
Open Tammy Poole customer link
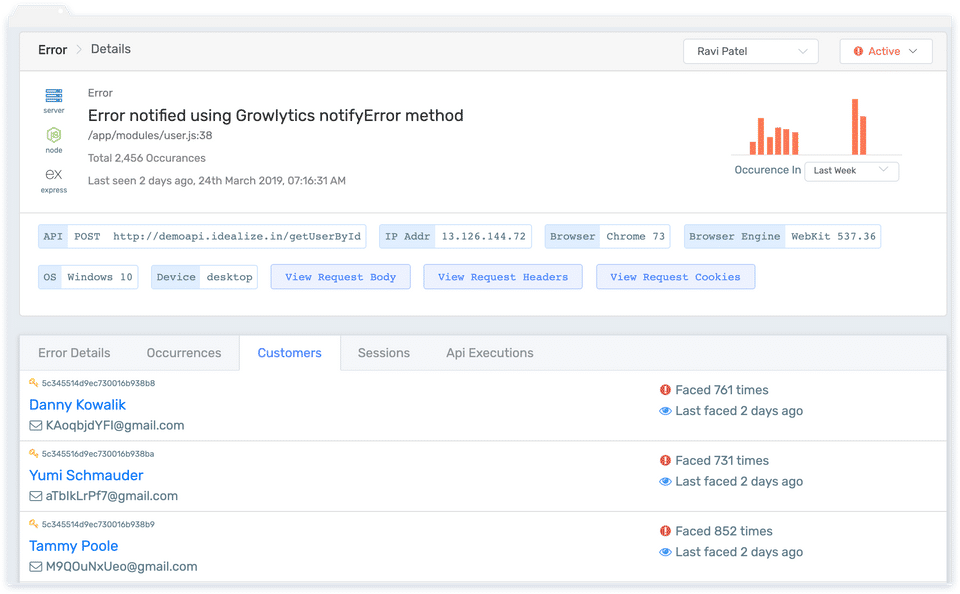click(73, 546)
